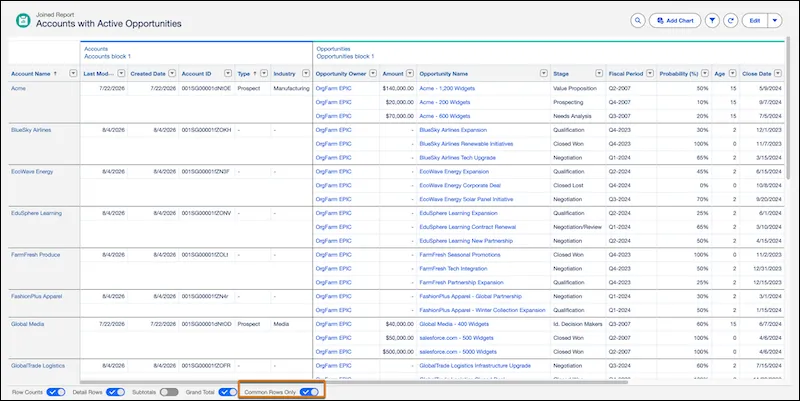Open the Global Media account link
The height and width of the screenshot is (401, 800).
[x=28, y=324]
